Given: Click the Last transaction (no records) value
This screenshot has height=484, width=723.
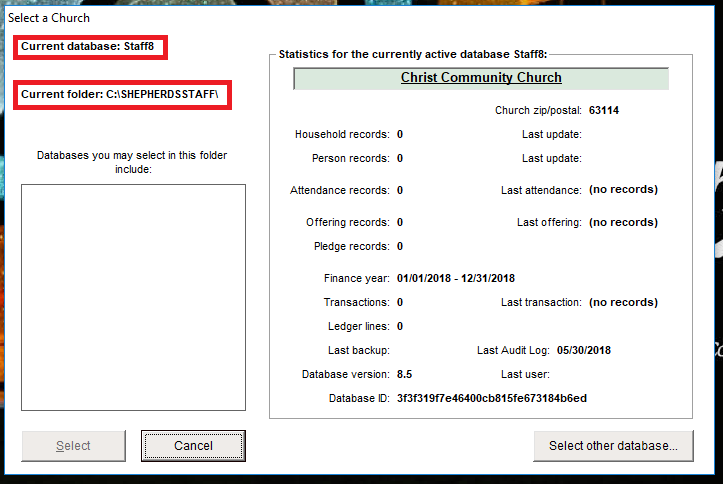Looking at the screenshot, I should coord(623,302).
